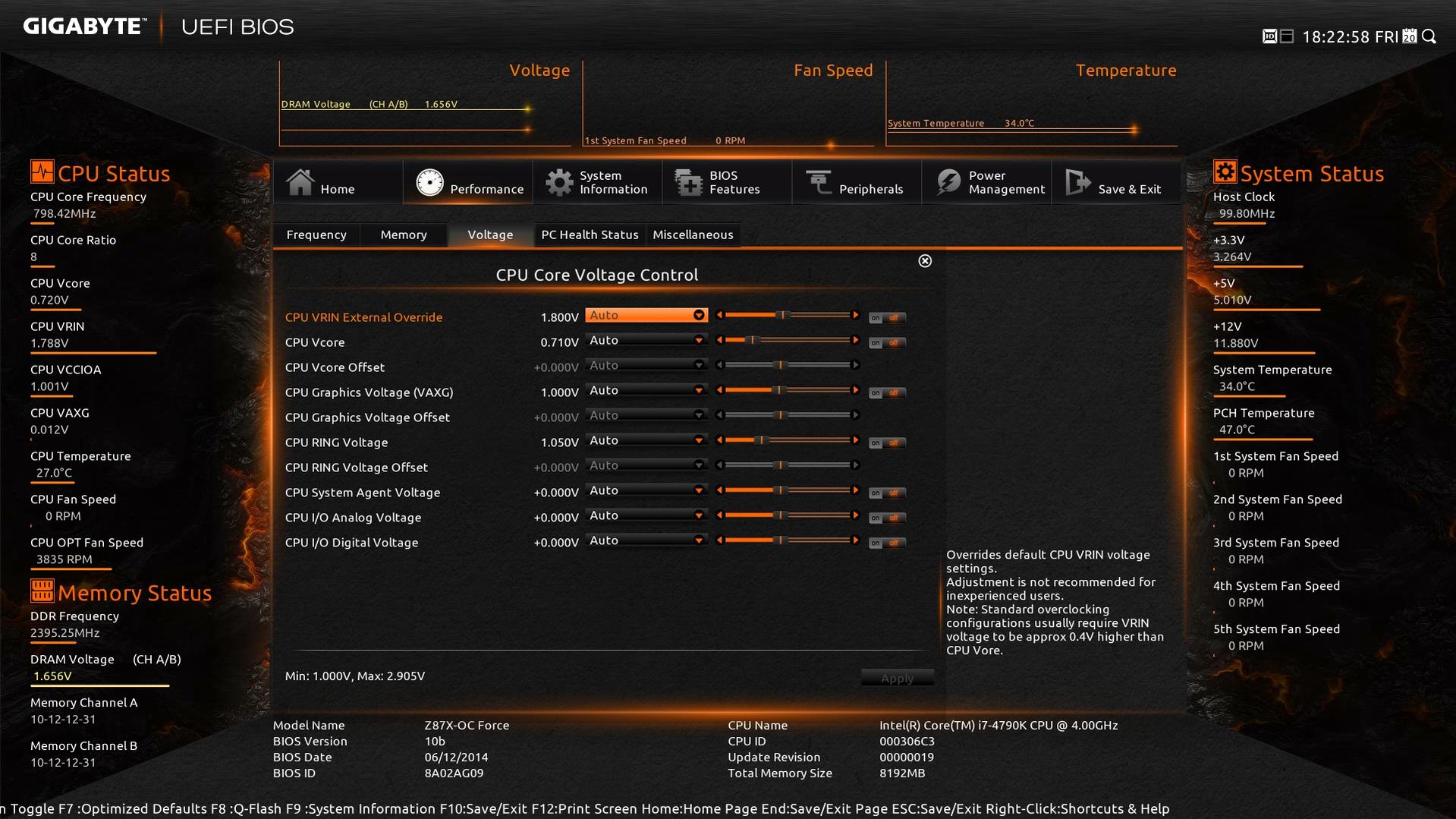Decrease CPU RING Voltage using left arrow
The image size is (1456, 819).
[719, 440]
